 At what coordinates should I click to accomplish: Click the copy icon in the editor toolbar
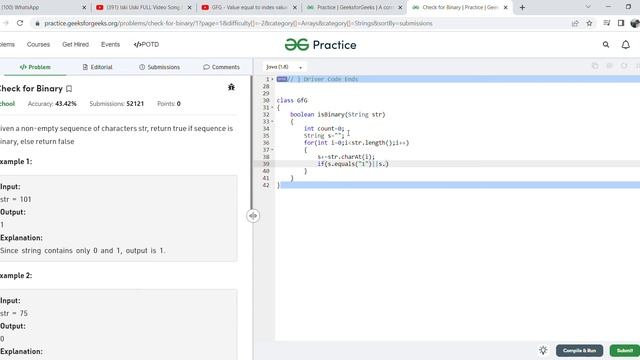click(x=595, y=66)
